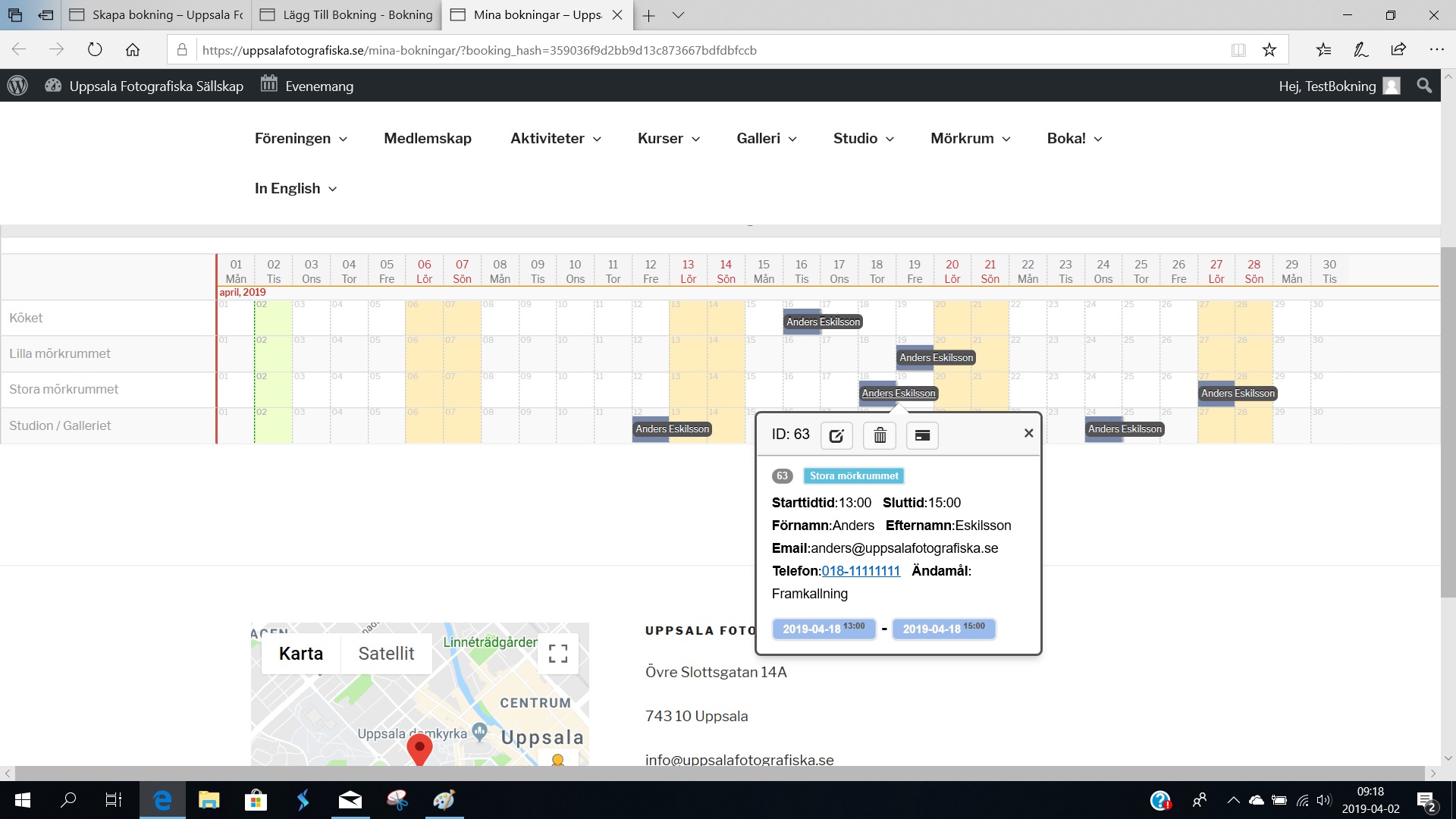This screenshot has height=819, width=1456.
Task: Open Evenemang calendar icon in admin bar
Action: (269, 84)
